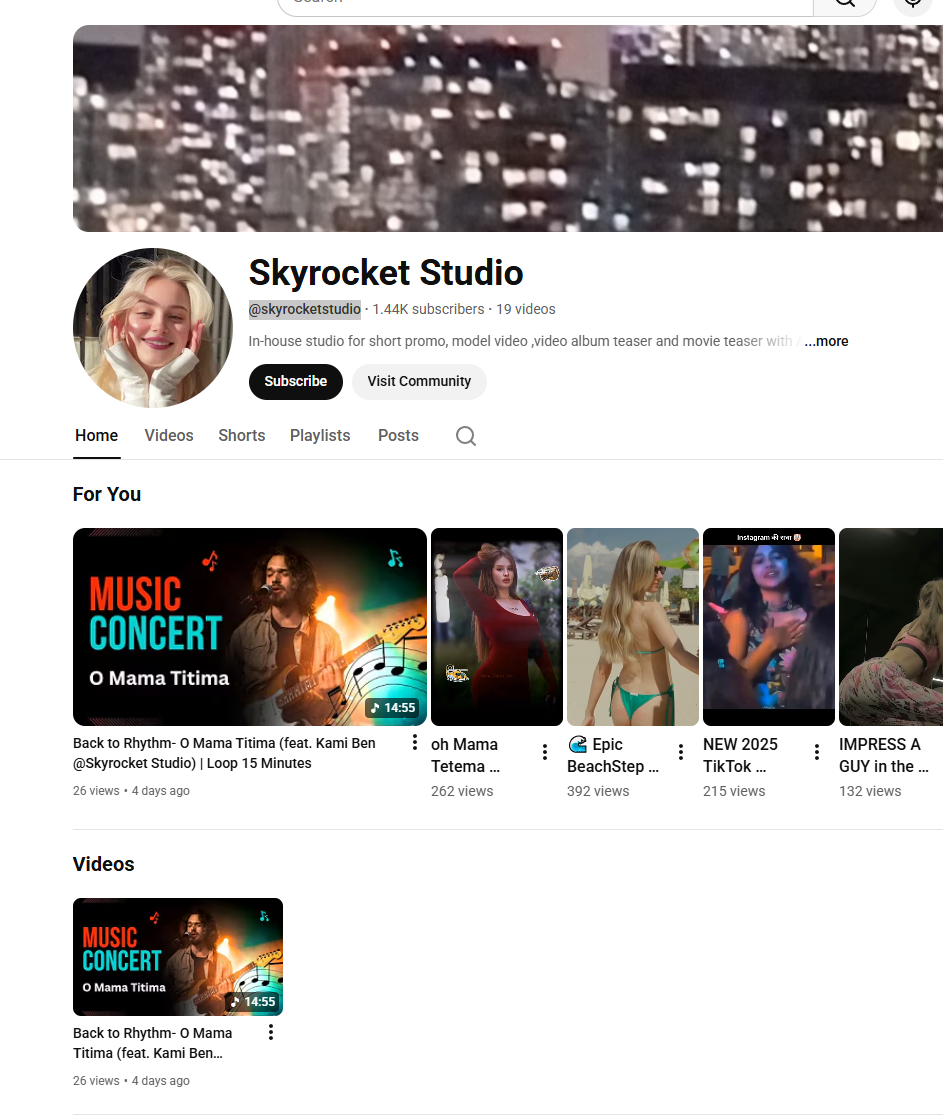Click the voice search microphone icon
The height and width of the screenshot is (1115, 943).
tap(912, 3)
